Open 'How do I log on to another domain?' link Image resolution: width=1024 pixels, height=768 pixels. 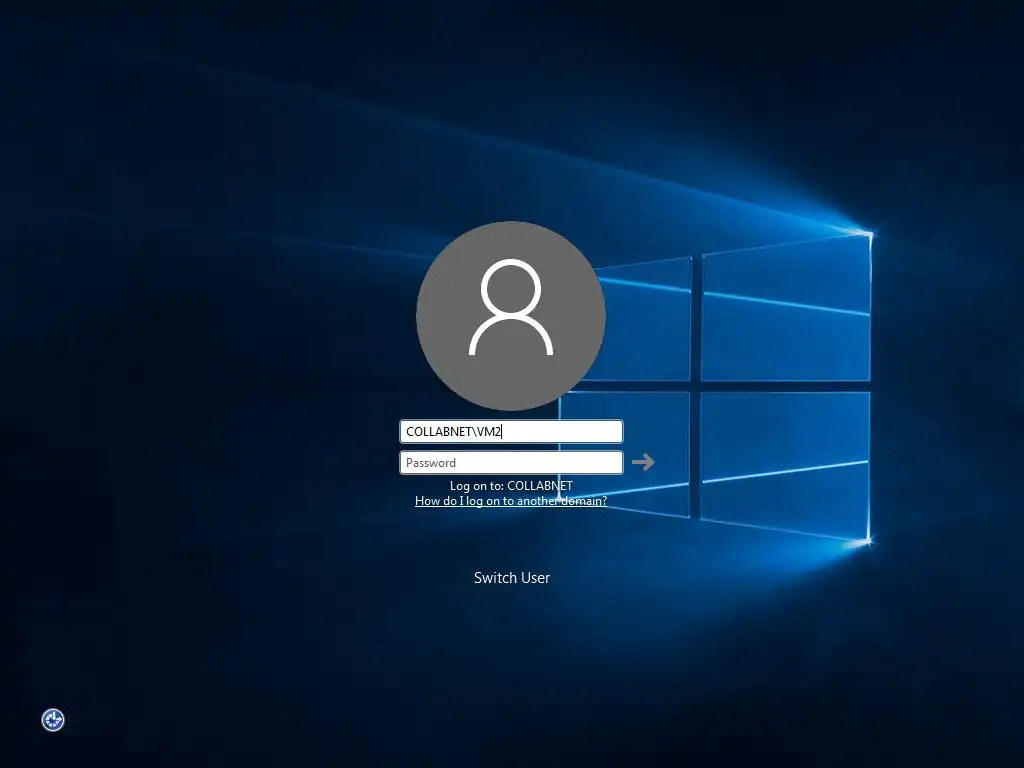coord(511,501)
